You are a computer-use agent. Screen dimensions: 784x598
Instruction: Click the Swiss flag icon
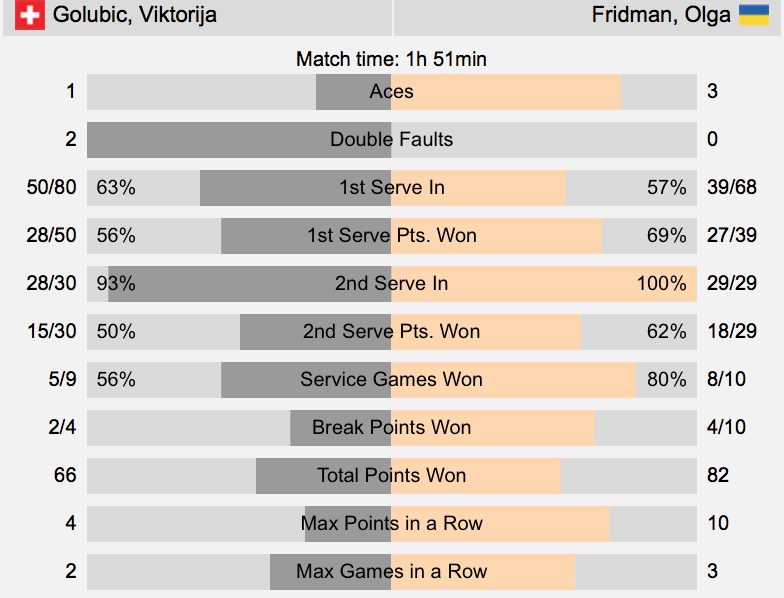pos(32,15)
